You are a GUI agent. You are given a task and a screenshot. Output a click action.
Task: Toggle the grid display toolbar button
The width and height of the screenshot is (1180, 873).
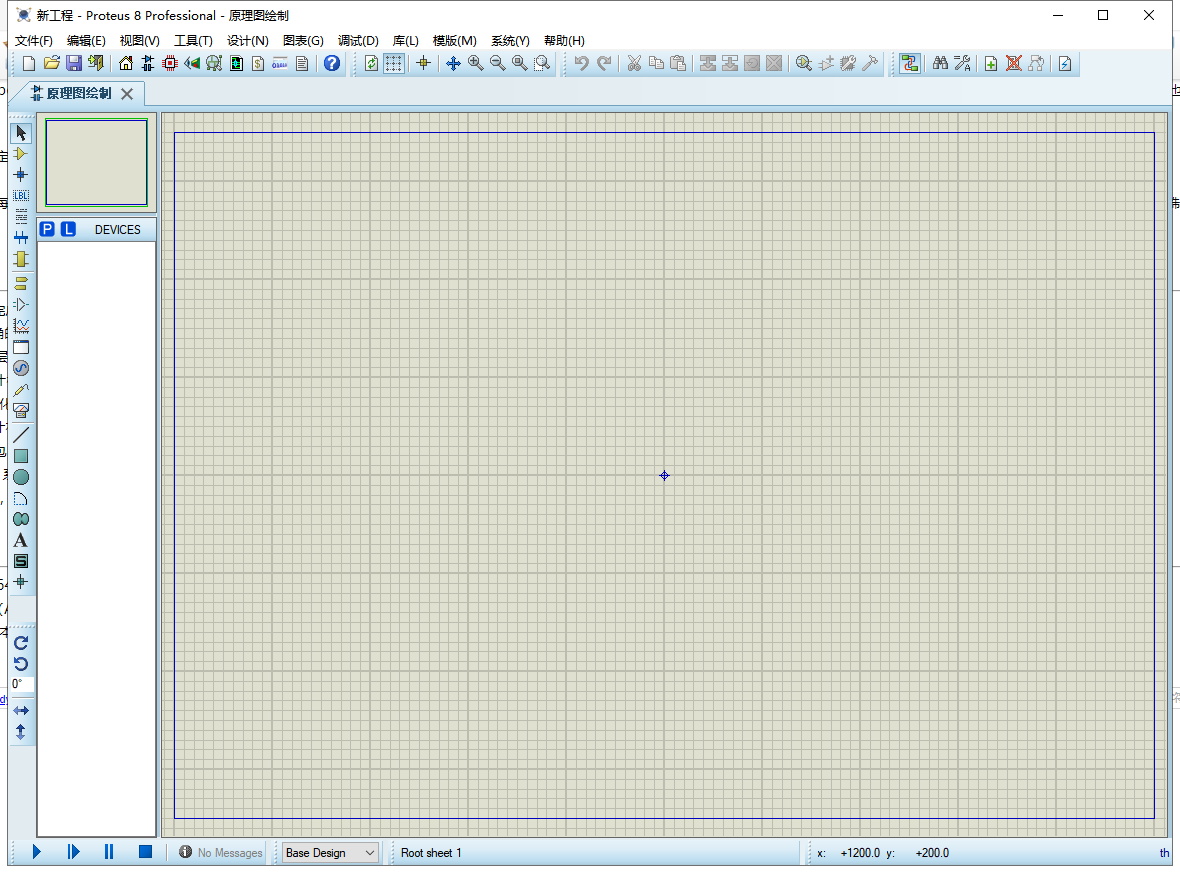(394, 63)
